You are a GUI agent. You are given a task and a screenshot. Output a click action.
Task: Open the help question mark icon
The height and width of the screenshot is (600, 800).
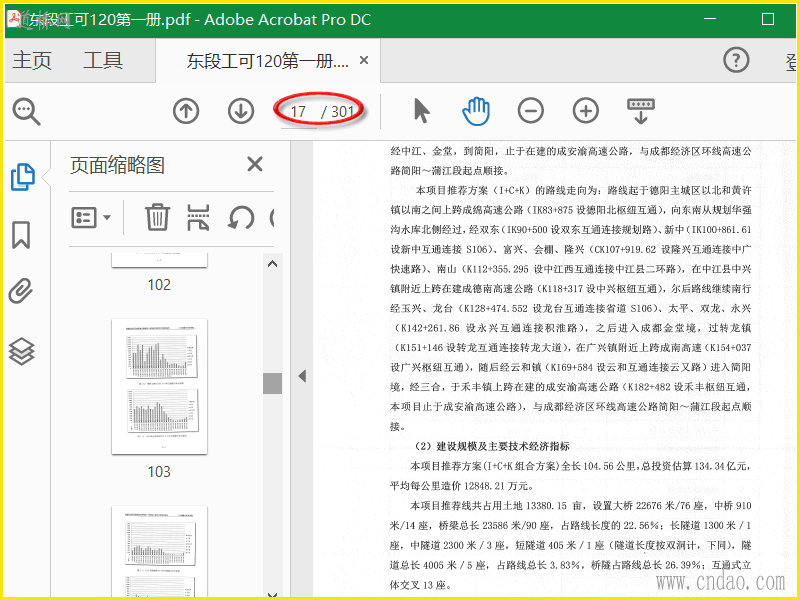click(736, 60)
